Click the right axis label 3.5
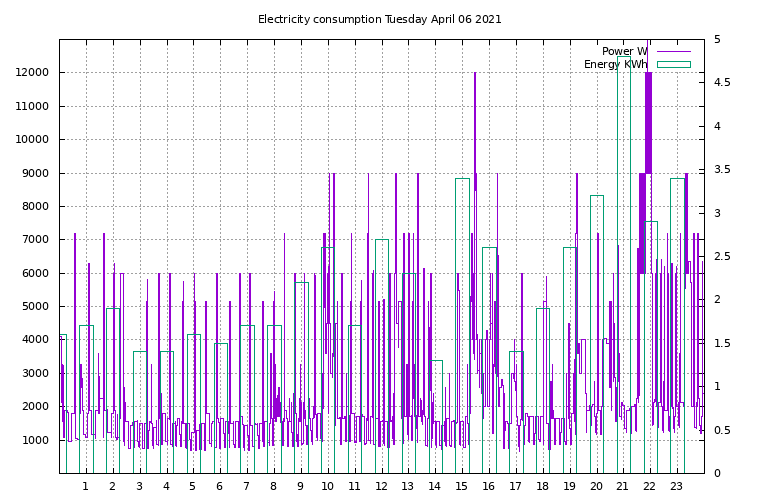Image resolution: width=768 pixels, height=500 pixels. [x=722, y=169]
